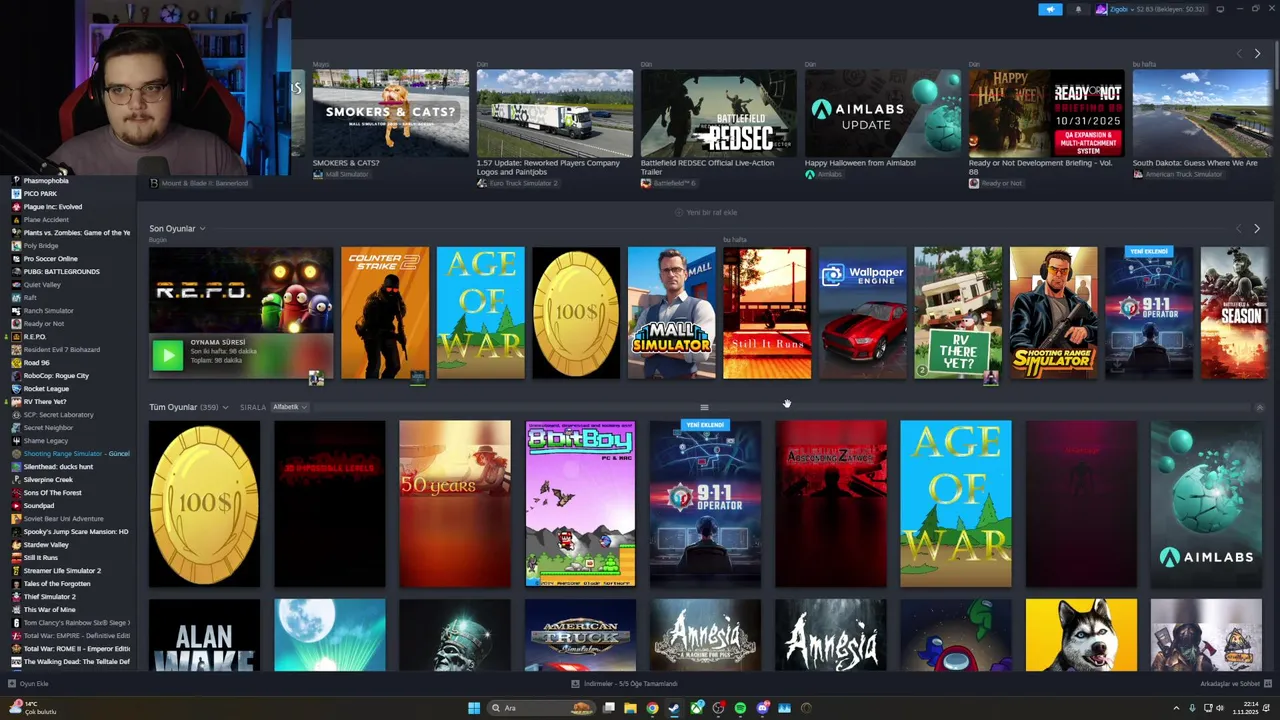This screenshot has height=720, width=1280.
Task: Select Sons Of The Forest entry
Action: (x=52, y=493)
